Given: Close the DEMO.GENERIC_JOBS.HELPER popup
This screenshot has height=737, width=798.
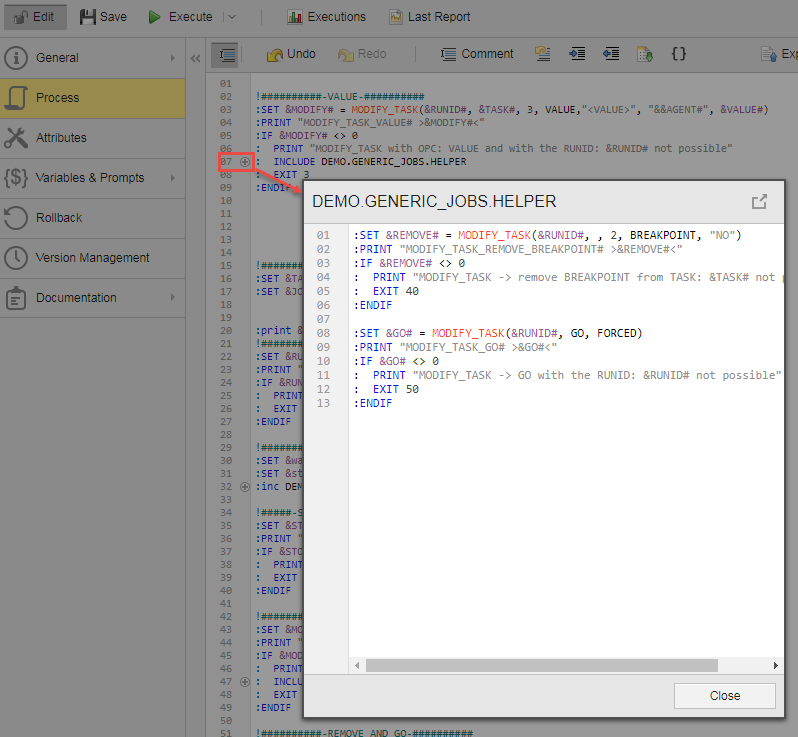Looking at the screenshot, I should point(724,696).
